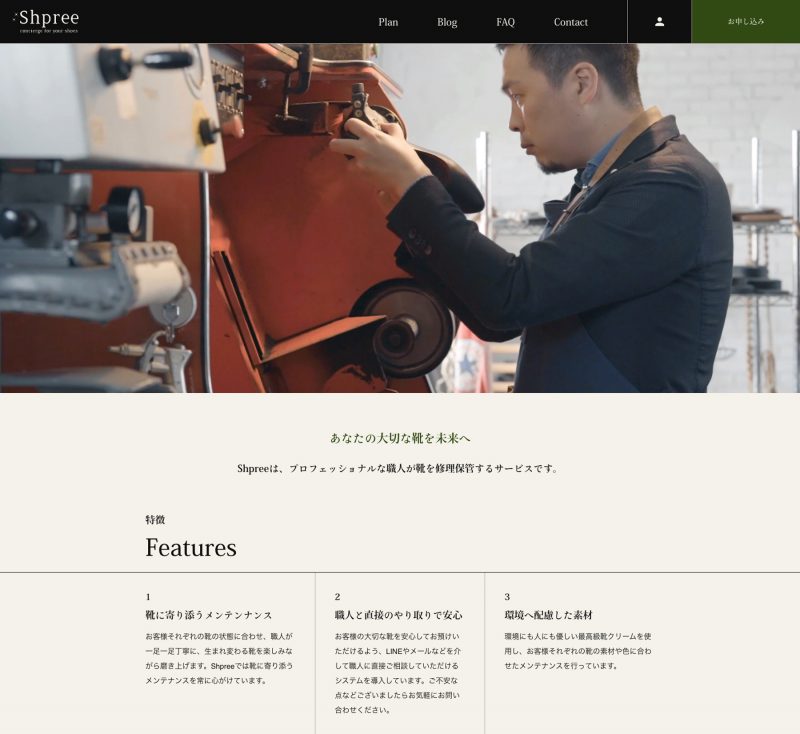Open the Plan menu item
This screenshot has height=734, width=800.
(x=388, y=22)
